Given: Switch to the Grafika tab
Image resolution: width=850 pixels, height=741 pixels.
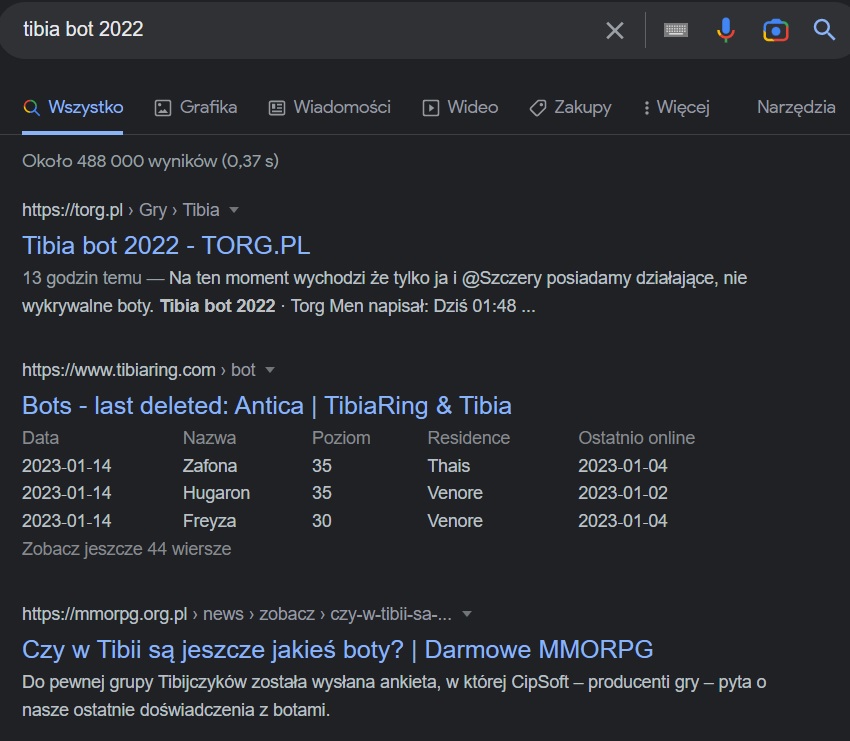Looking at the screenshot, I should coord(196,107).
